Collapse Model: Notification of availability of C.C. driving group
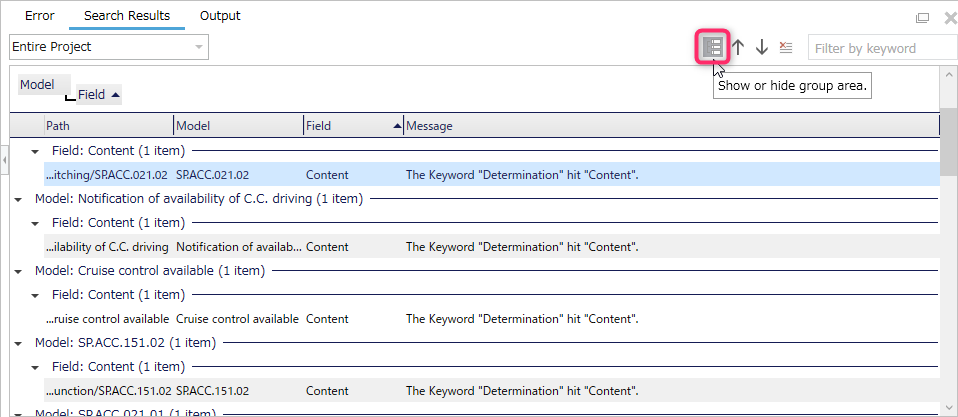Viewport: 958px width, 417px height. [x=18, y=199]
